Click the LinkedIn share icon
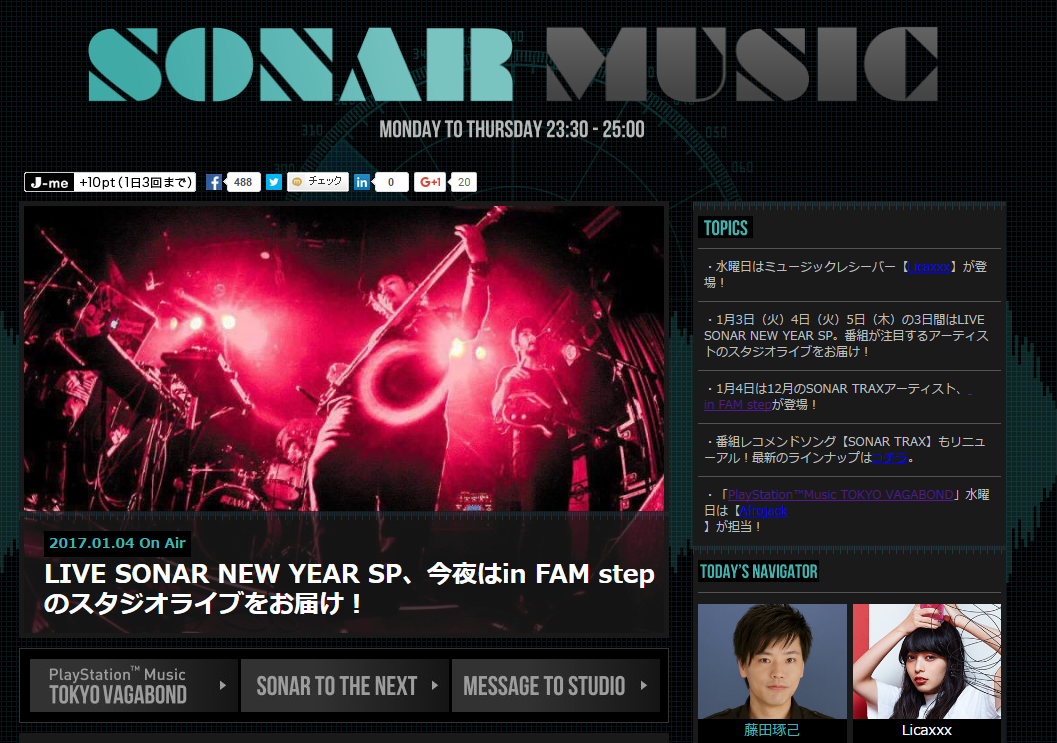1057x743 pixels. (x=362, y=182)
